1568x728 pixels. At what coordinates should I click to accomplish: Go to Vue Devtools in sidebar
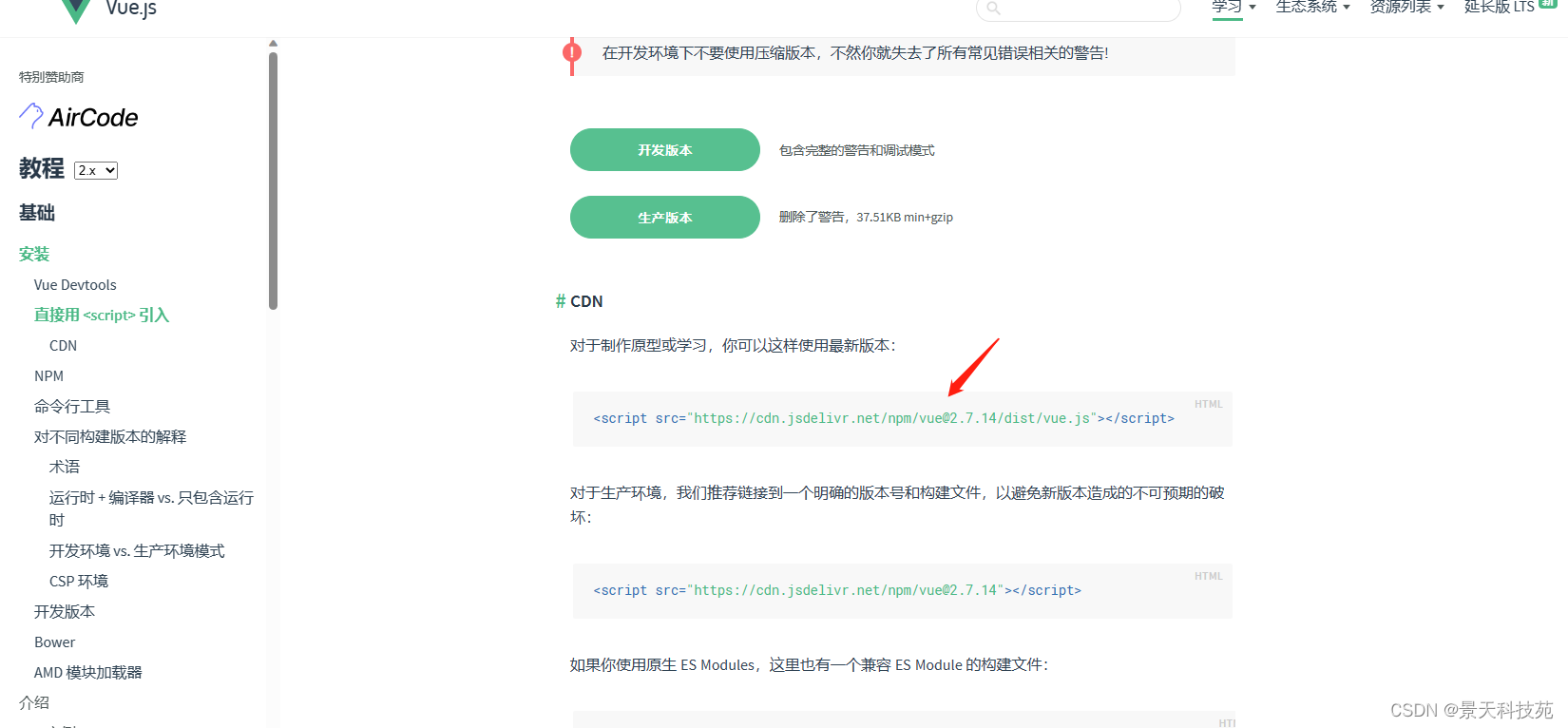point(75,285)
